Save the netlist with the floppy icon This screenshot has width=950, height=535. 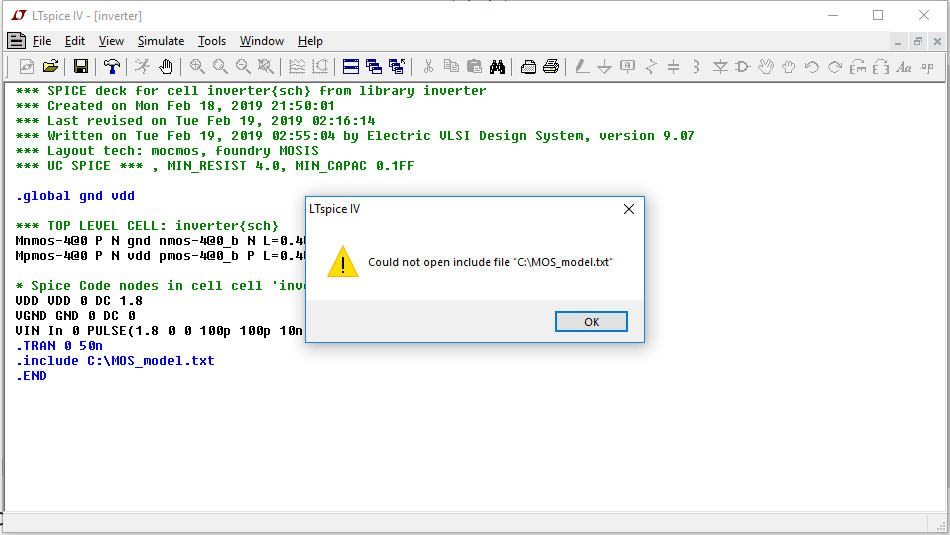(x=81, y=67)
